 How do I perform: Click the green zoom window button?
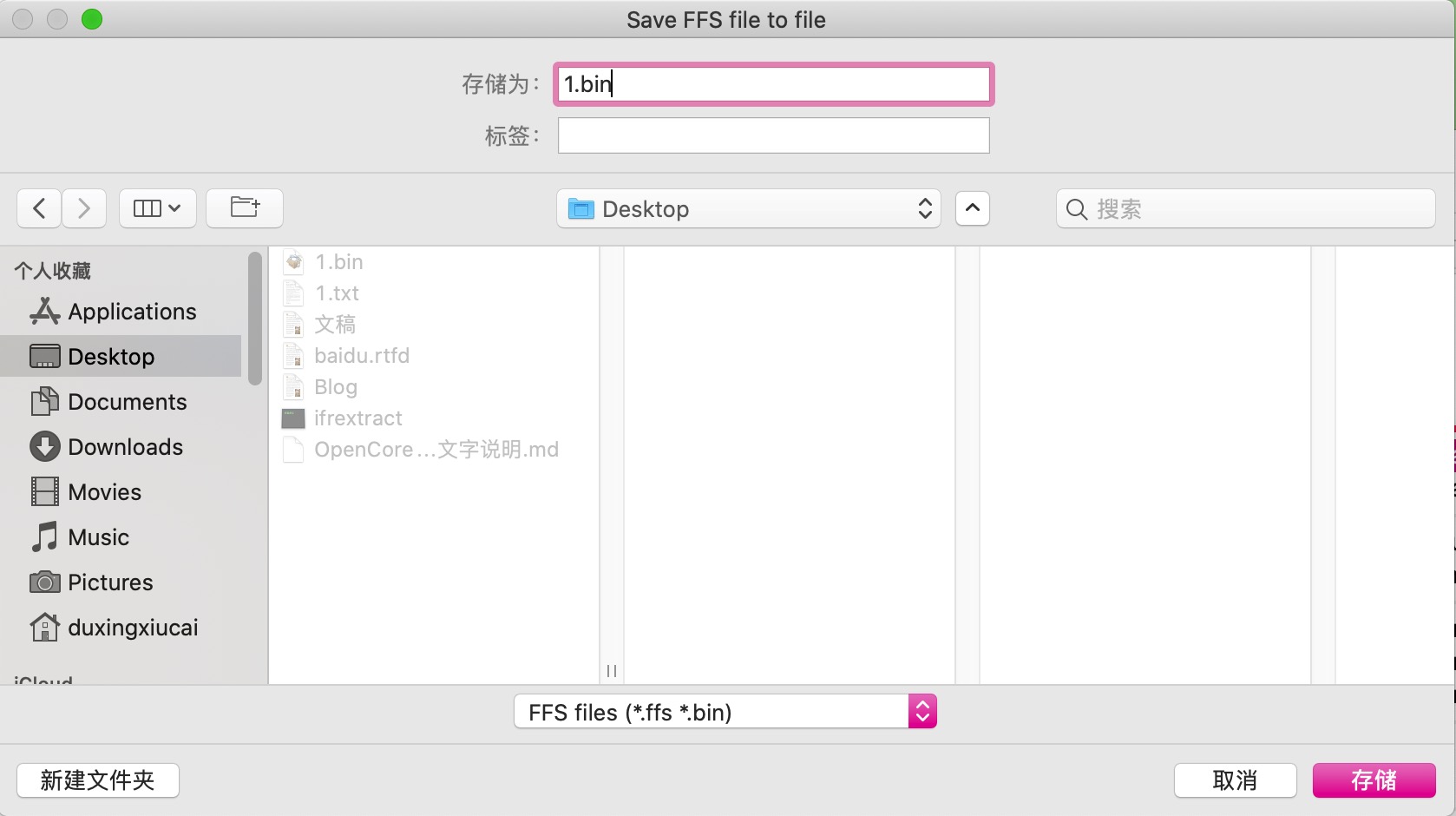click(92, 19)
